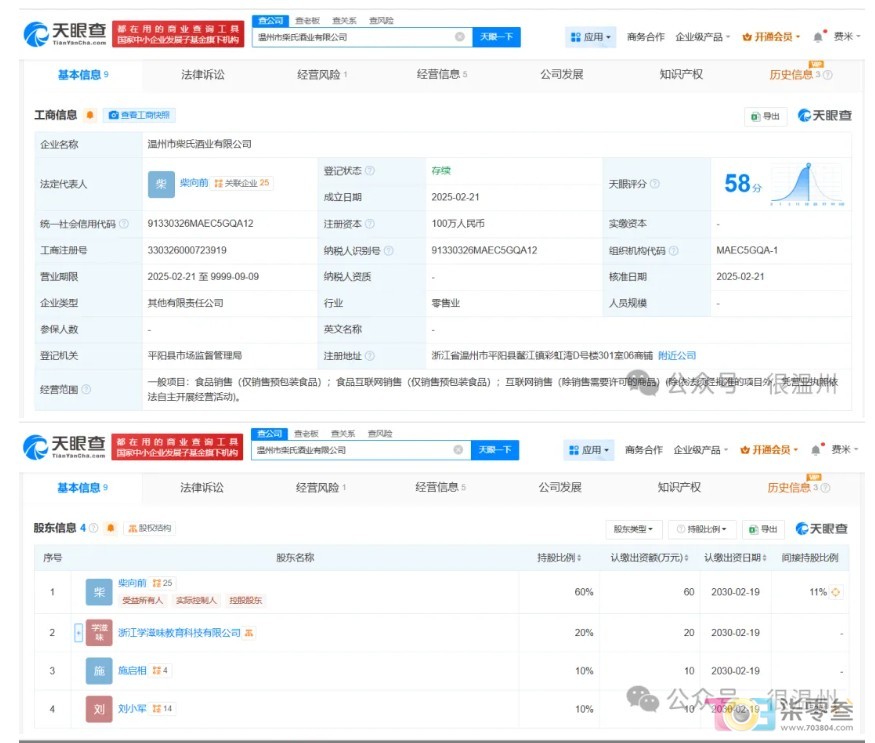Click the 施 avatar in shareholder row 3

coord(99,671)
